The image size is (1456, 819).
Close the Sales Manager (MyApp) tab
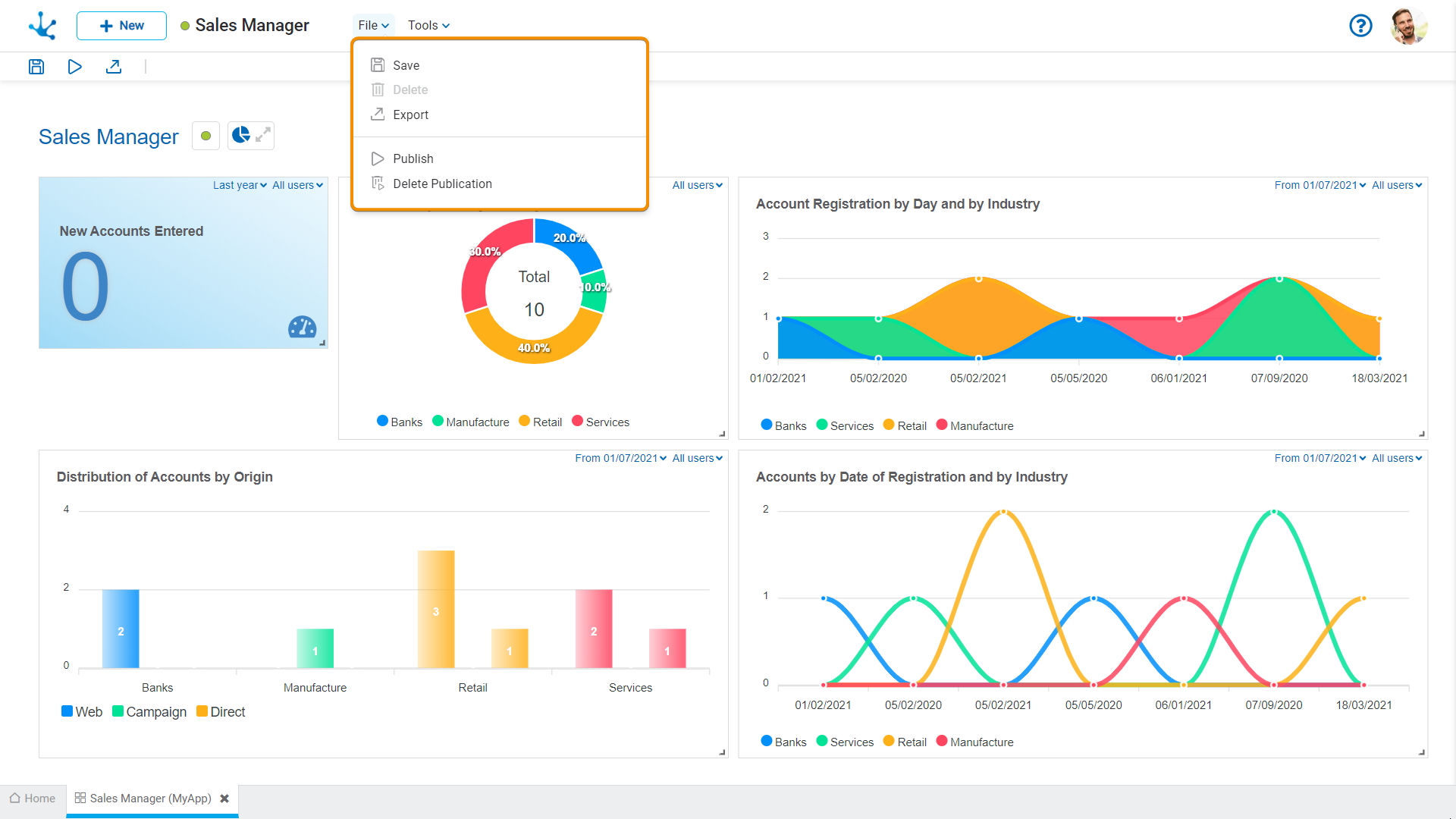pyautogui.click(x=224, y=799)
